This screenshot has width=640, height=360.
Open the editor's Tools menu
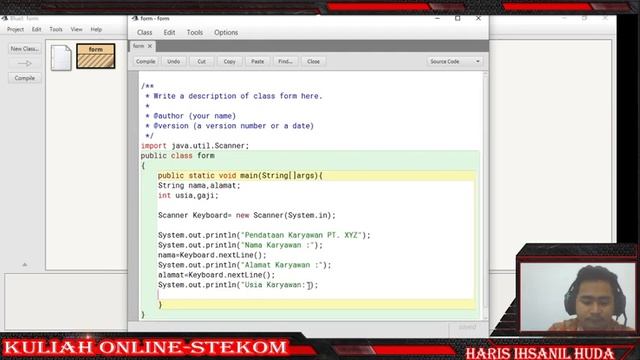pyautogui.click(x=195, y=32)
